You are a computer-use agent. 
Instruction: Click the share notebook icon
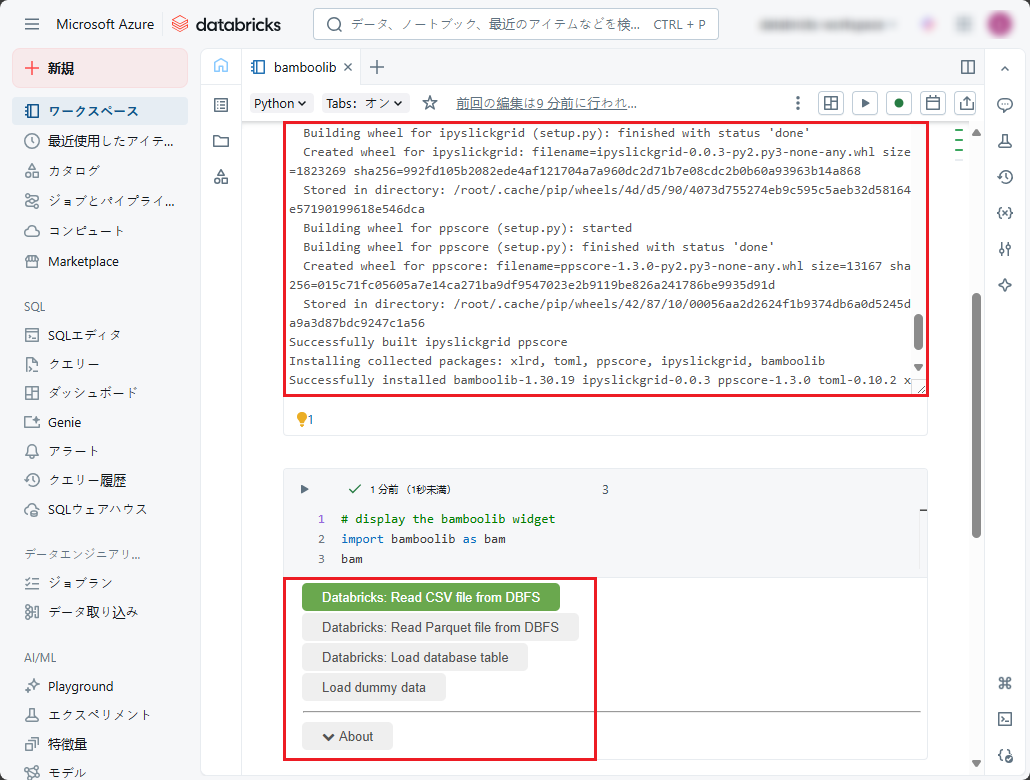[x=966, y=103]
